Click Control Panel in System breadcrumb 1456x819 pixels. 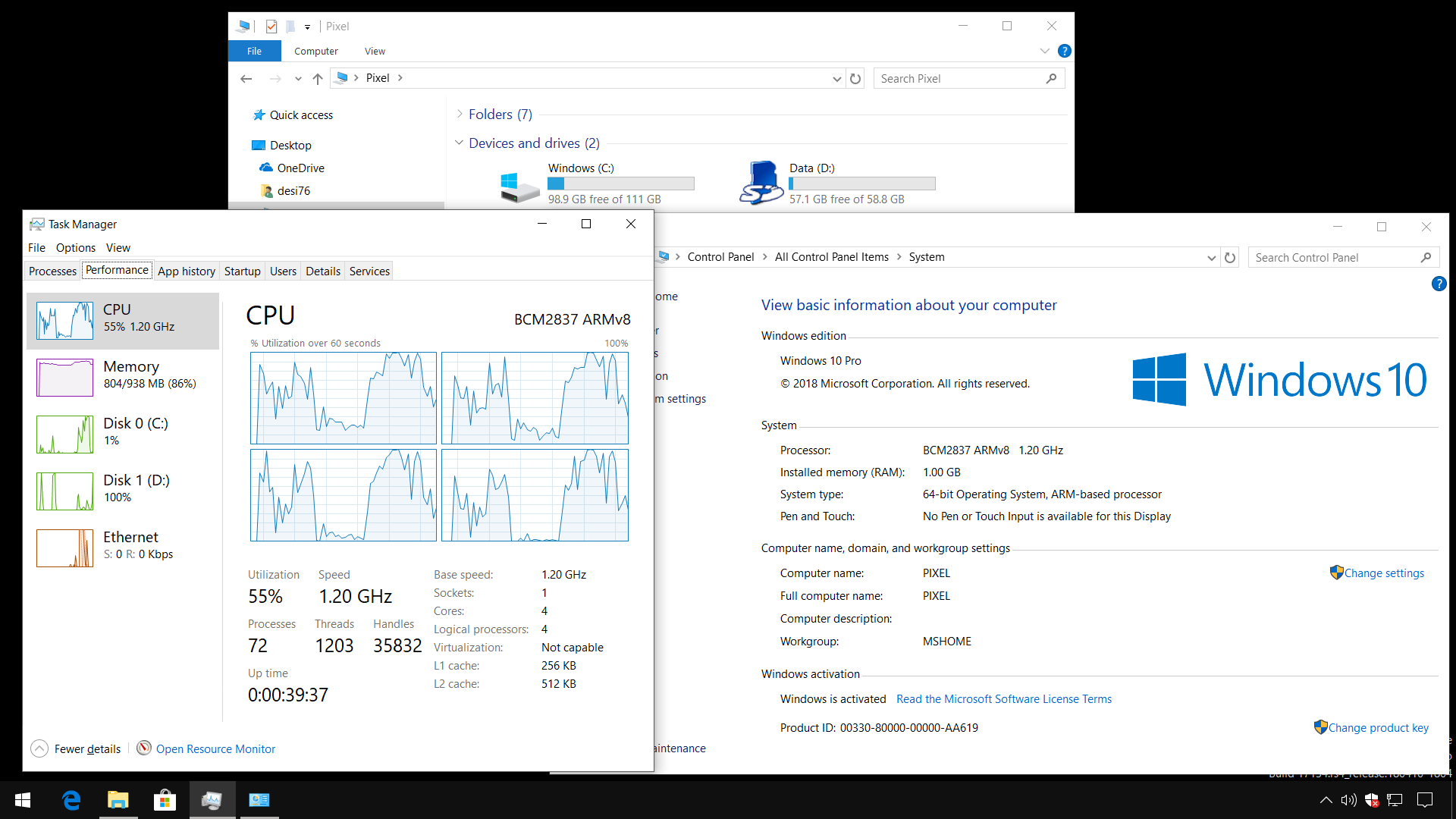pyautogui.click(x=720, y=257)
